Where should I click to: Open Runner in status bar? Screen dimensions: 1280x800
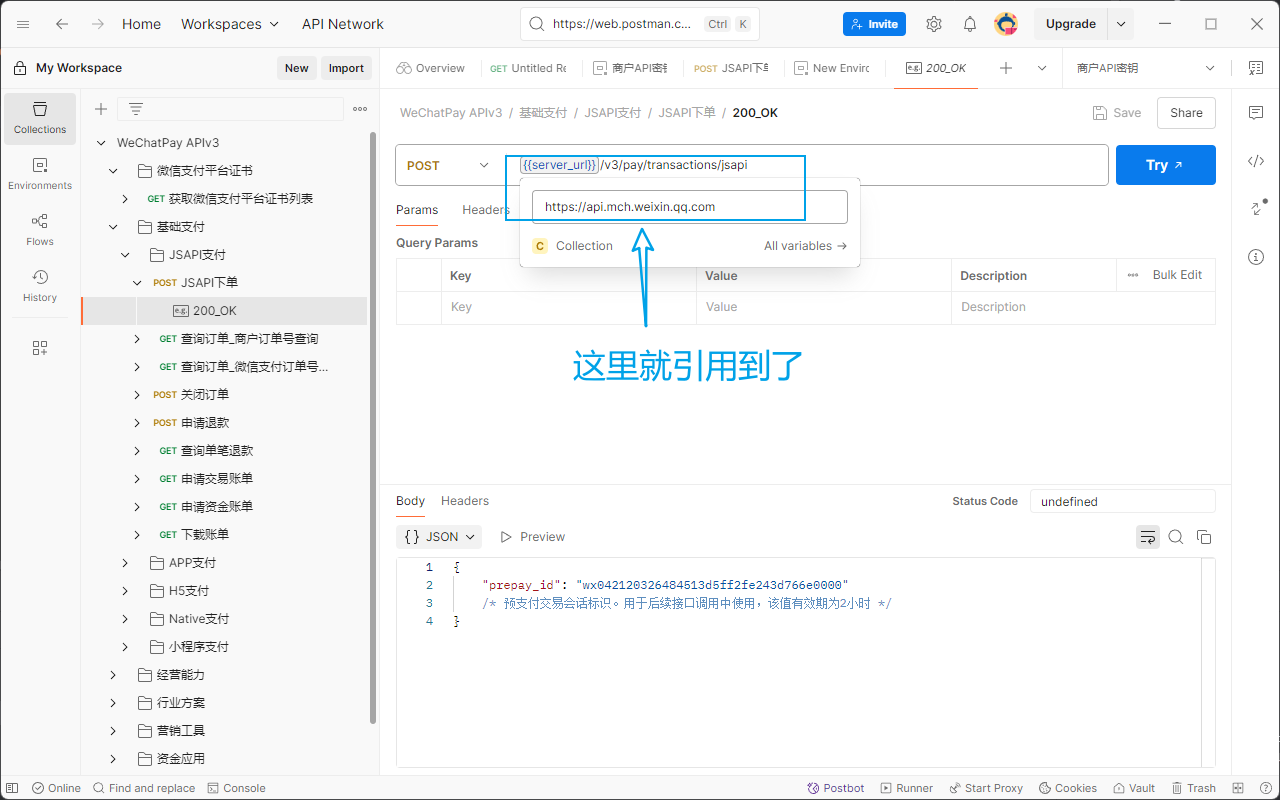click(x=906, y=788)
